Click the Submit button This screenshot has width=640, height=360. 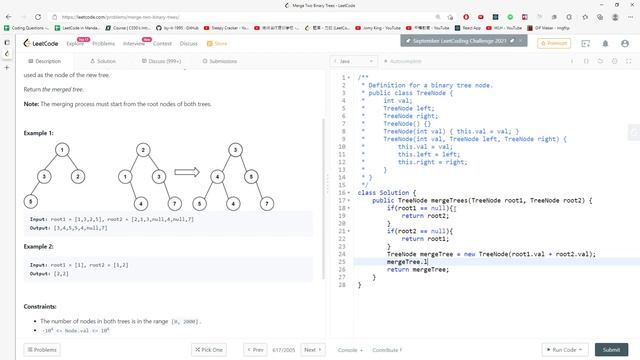pos(611,350)
